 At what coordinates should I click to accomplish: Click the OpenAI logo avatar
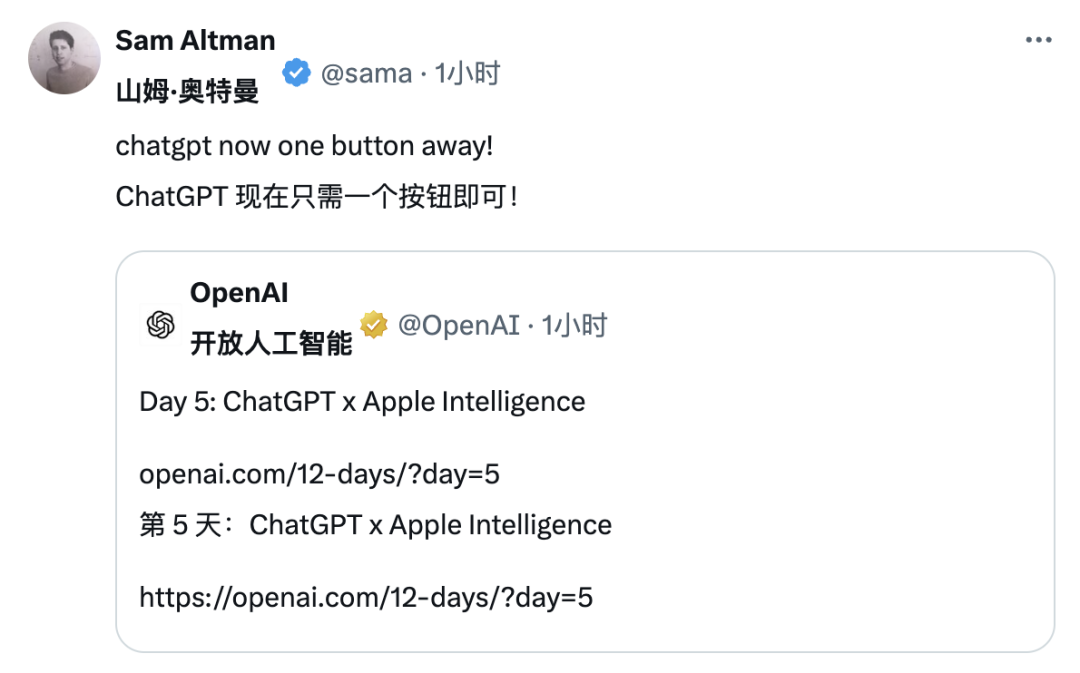point(161,325)
